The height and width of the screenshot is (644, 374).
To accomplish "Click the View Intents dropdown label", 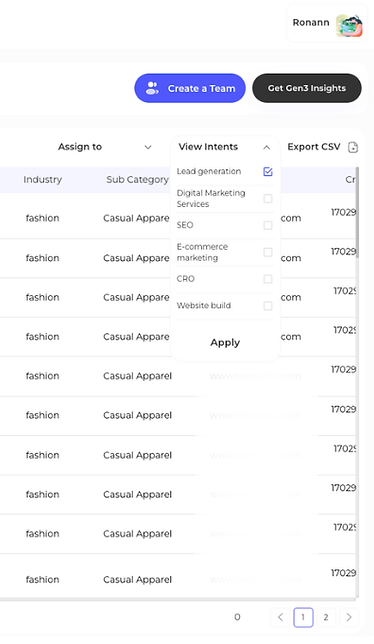I will click(208, 147).
